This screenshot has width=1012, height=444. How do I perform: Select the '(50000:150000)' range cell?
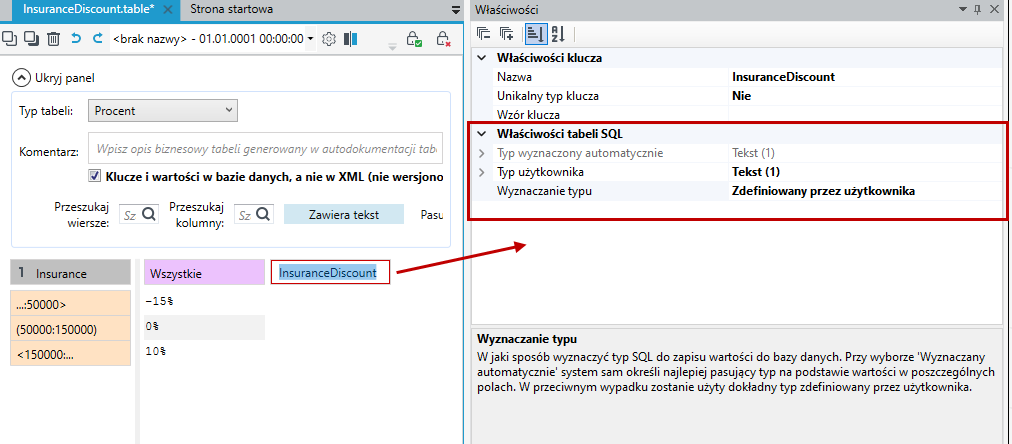click(x=70, y=328)
